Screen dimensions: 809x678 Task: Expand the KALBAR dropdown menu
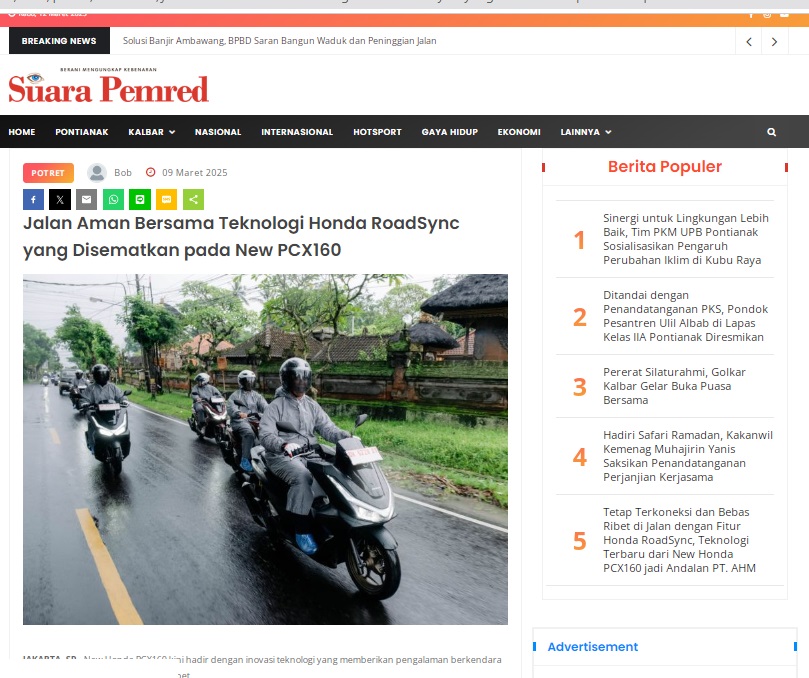[152, 132]
